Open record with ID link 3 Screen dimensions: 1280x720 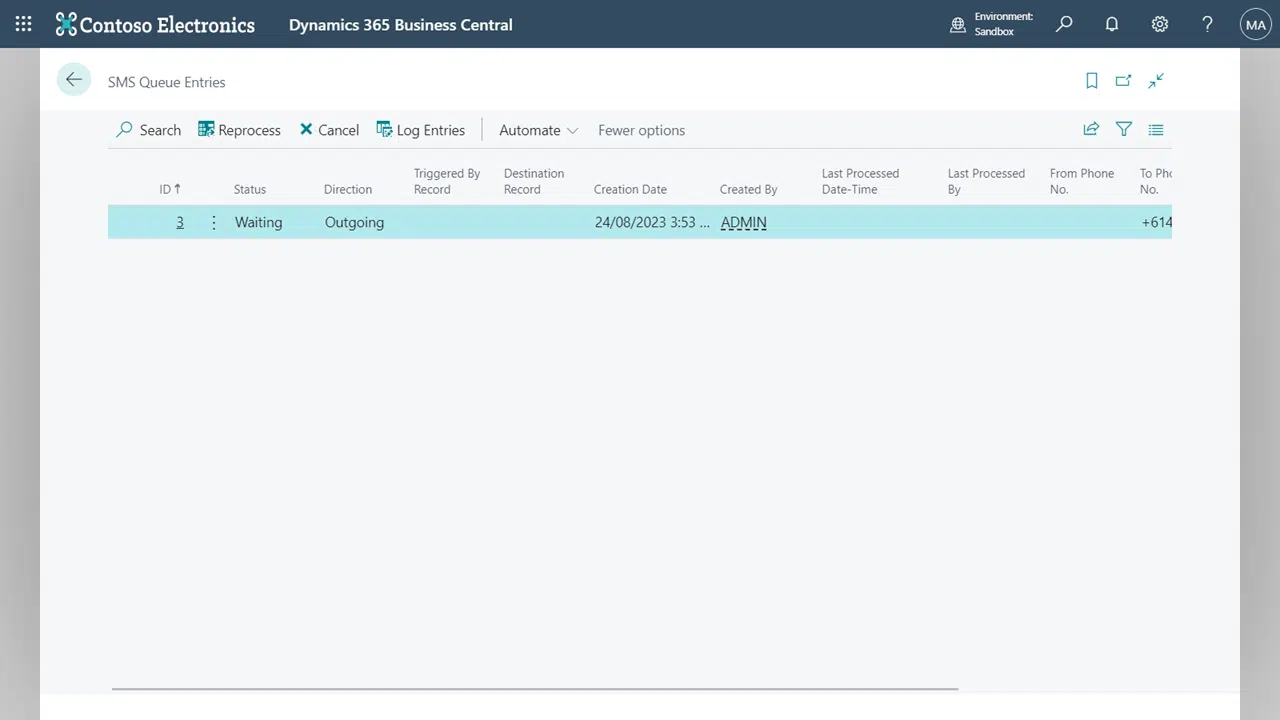tap(180, 222)
